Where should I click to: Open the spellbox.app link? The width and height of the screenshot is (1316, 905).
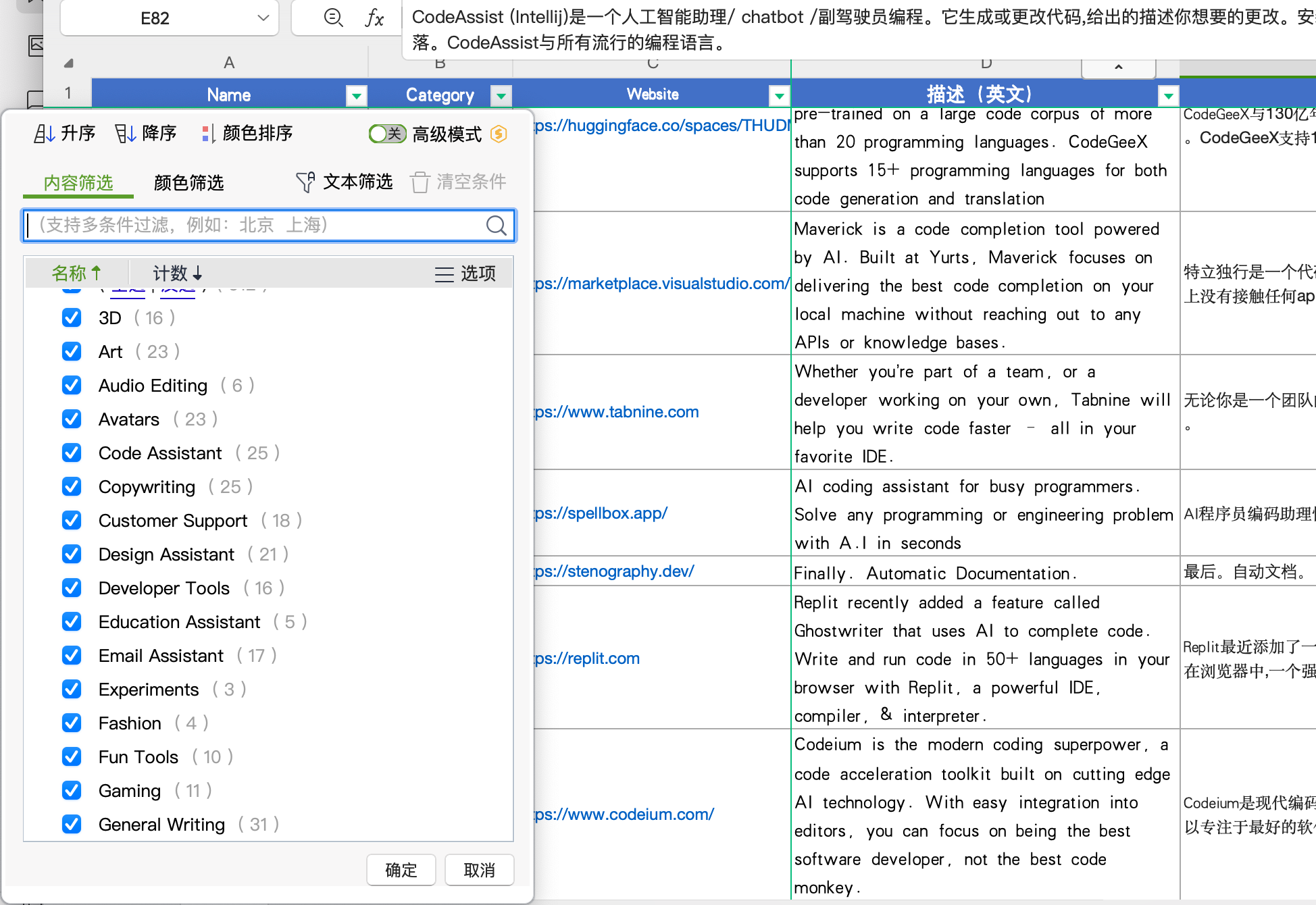(601, 513)
